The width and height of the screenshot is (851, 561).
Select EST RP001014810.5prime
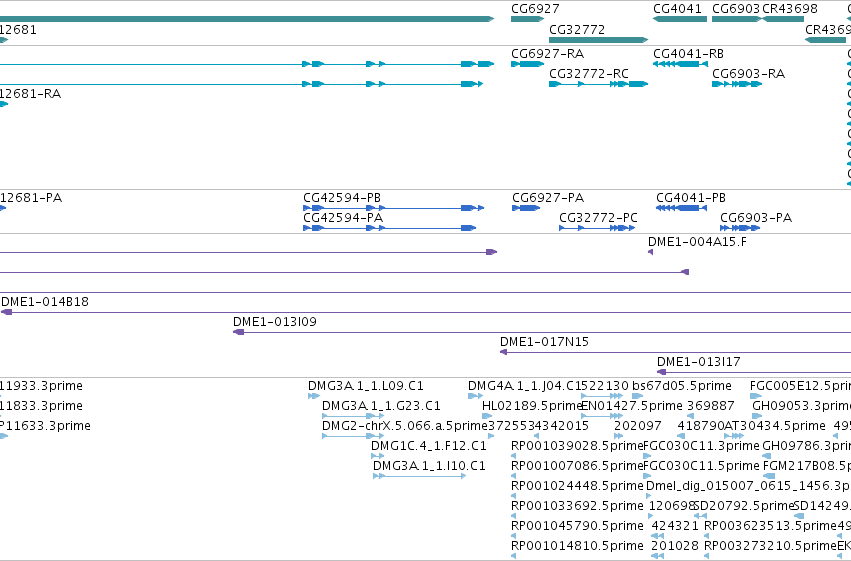(x=513, y=557)
